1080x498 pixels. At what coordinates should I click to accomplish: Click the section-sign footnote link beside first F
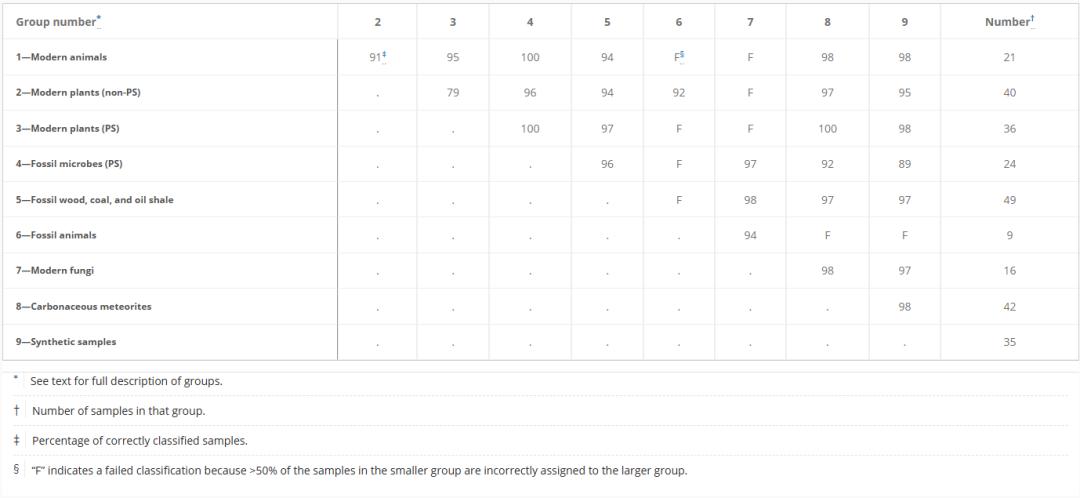click(x=683, y=54)
